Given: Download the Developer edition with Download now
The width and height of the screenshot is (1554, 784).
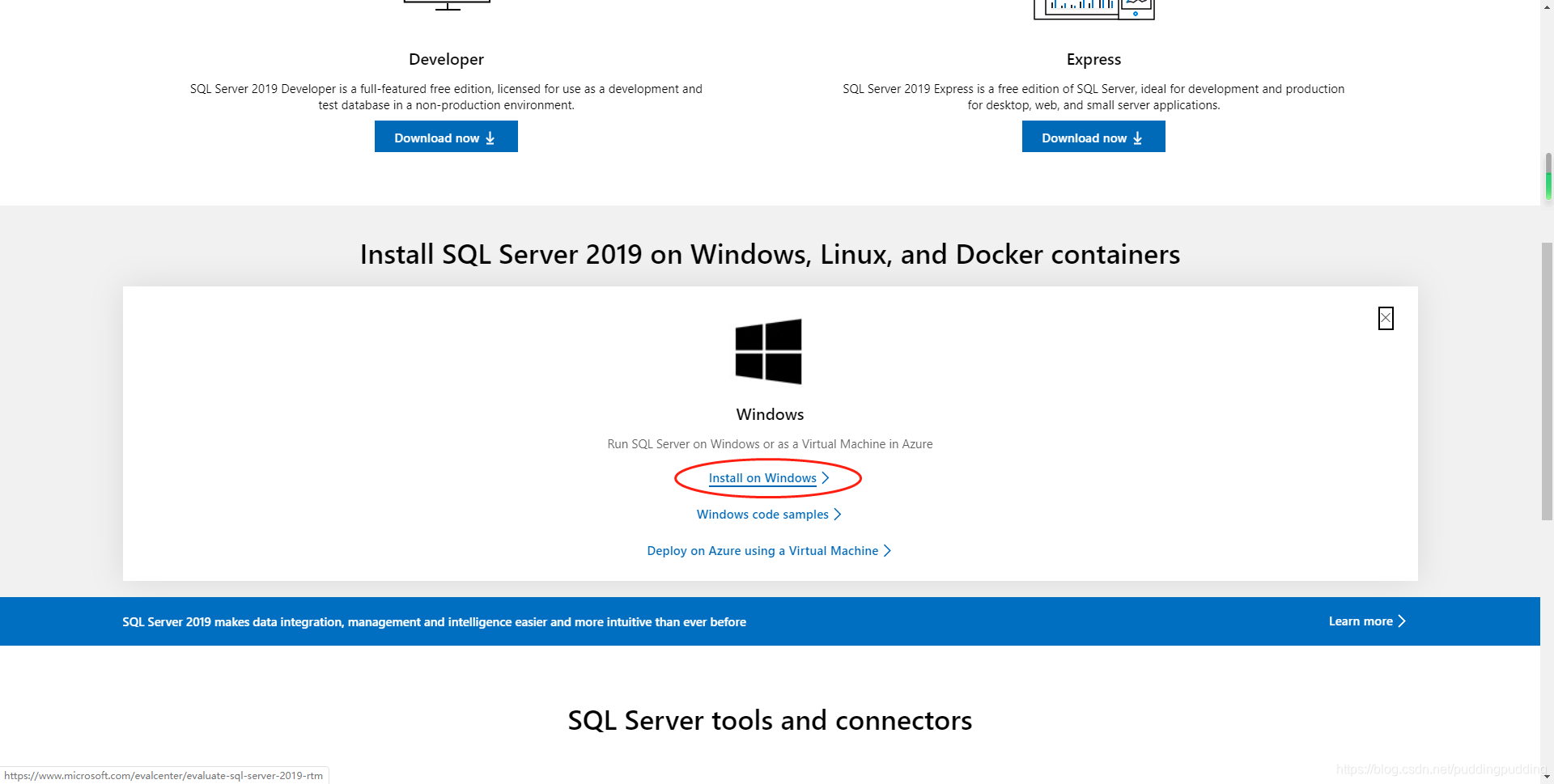Looking at the screenshot, I should pos(446,137).
